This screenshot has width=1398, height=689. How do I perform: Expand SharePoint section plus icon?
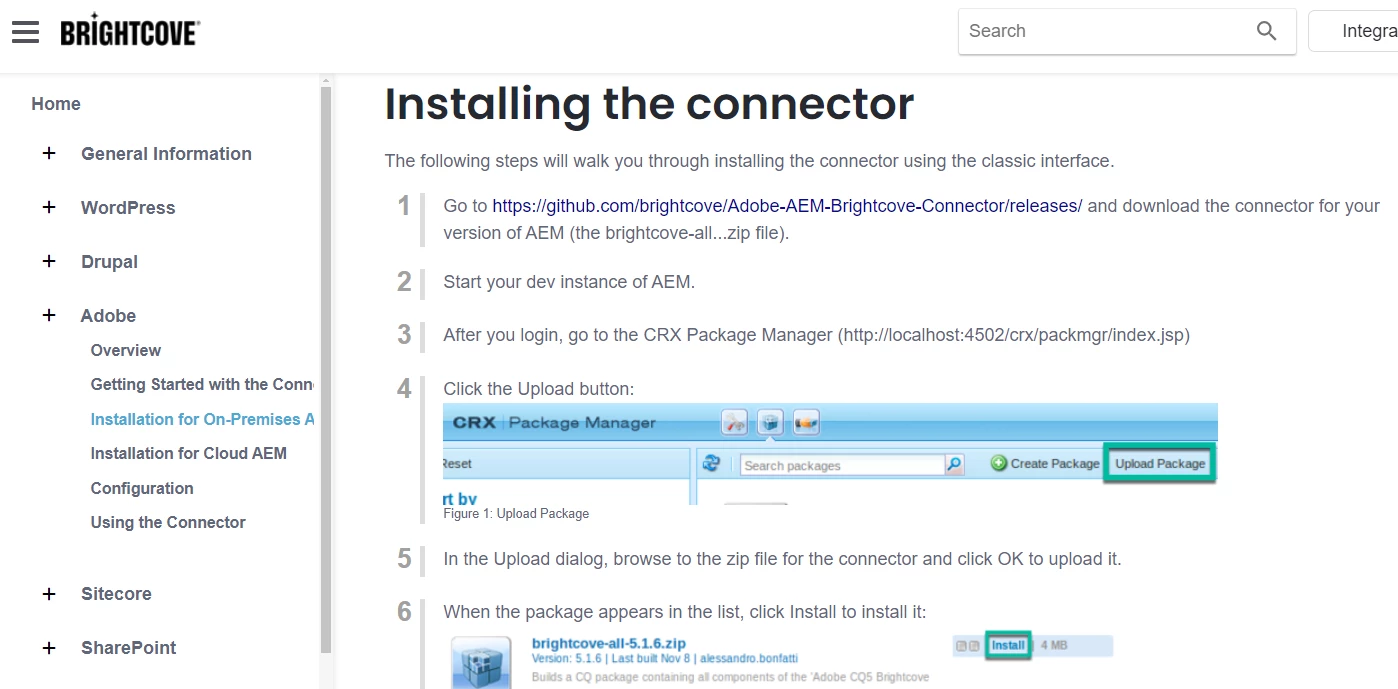pos(49,648)
